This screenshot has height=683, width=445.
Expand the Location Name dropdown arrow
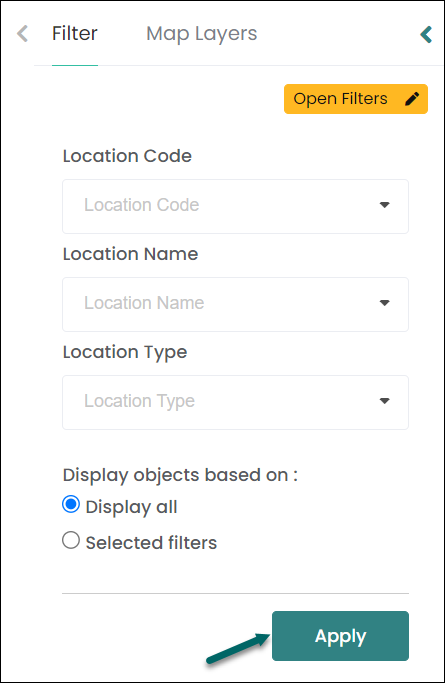tap(384, 303)
